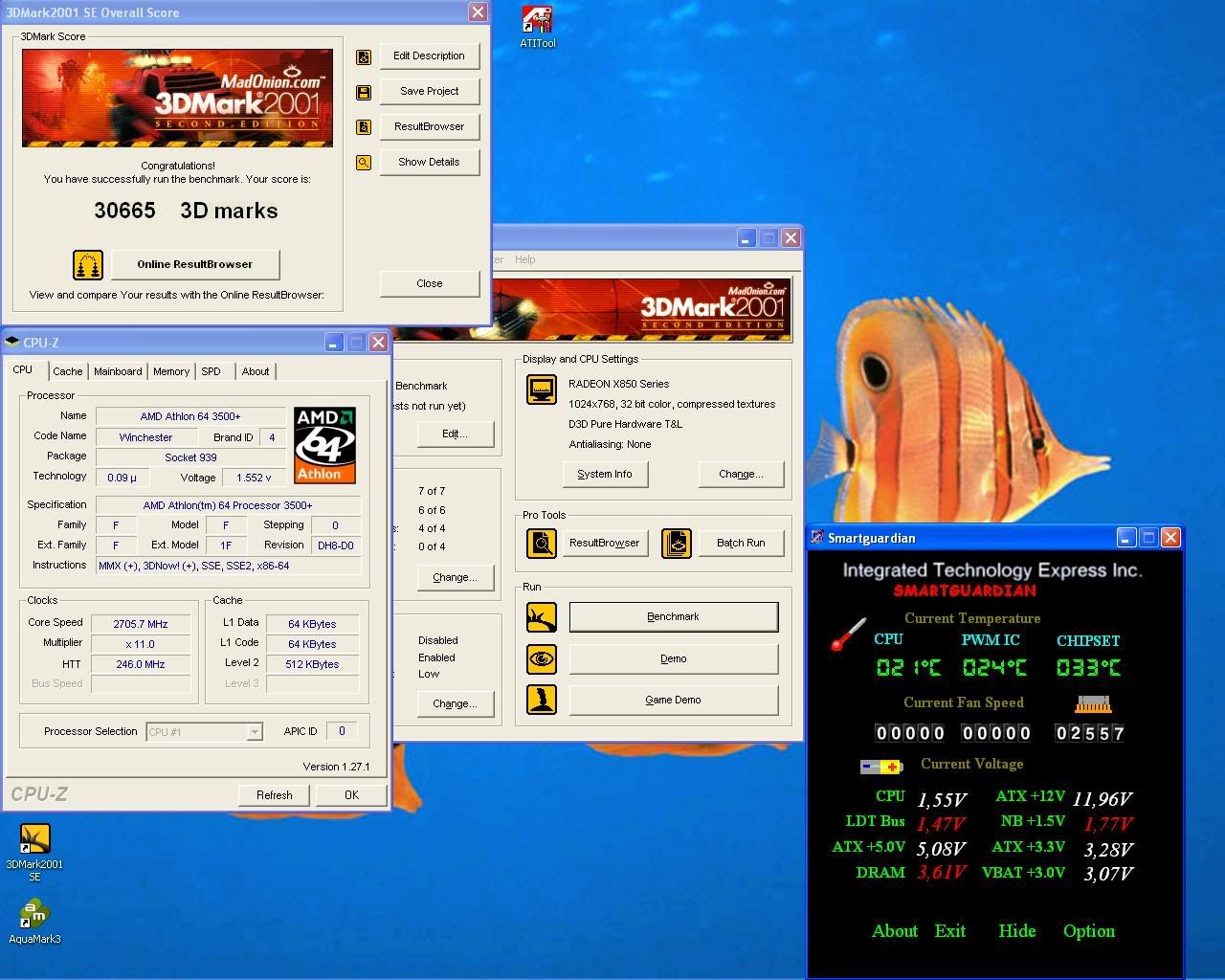Click the Edit... button in 3DMark2001
Screen dimensions: 1225x980
[455, 434]
